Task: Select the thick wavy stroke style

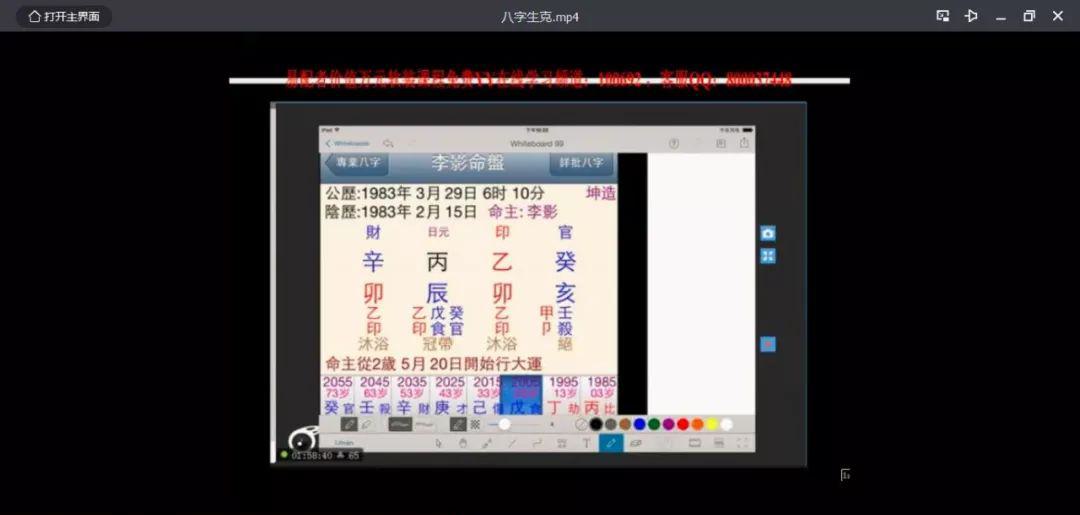Action: click(x=400, y=424)
